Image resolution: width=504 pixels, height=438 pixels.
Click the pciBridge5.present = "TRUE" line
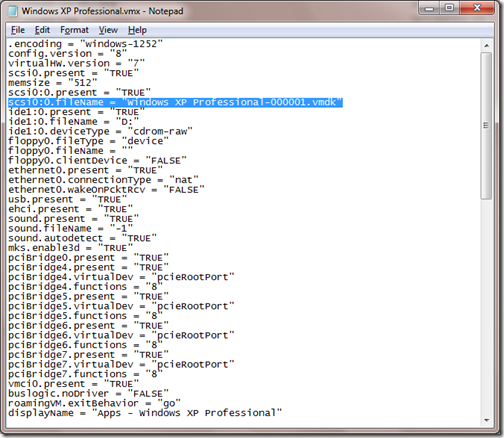(88, 297)
